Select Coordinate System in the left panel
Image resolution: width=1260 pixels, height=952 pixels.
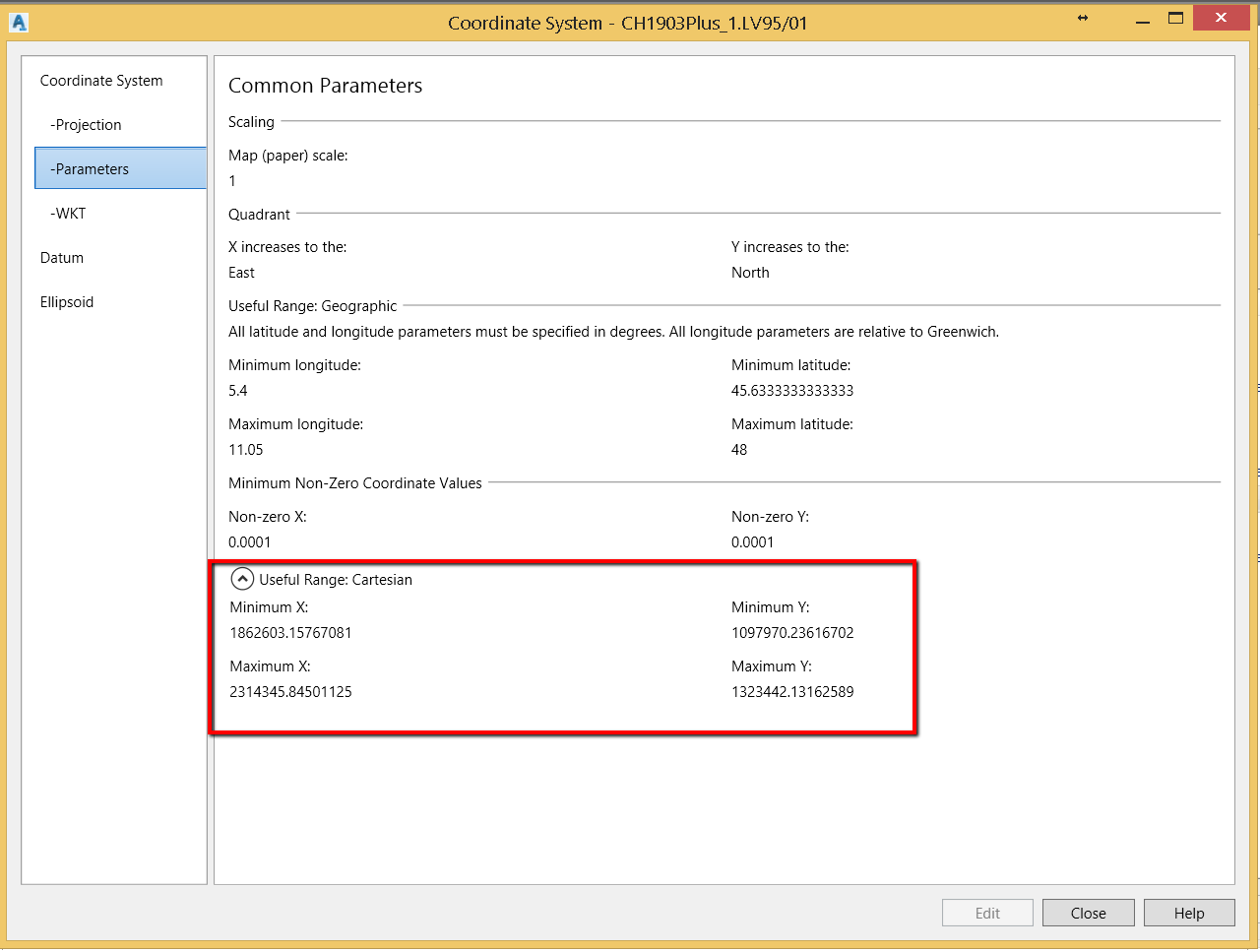101,81
